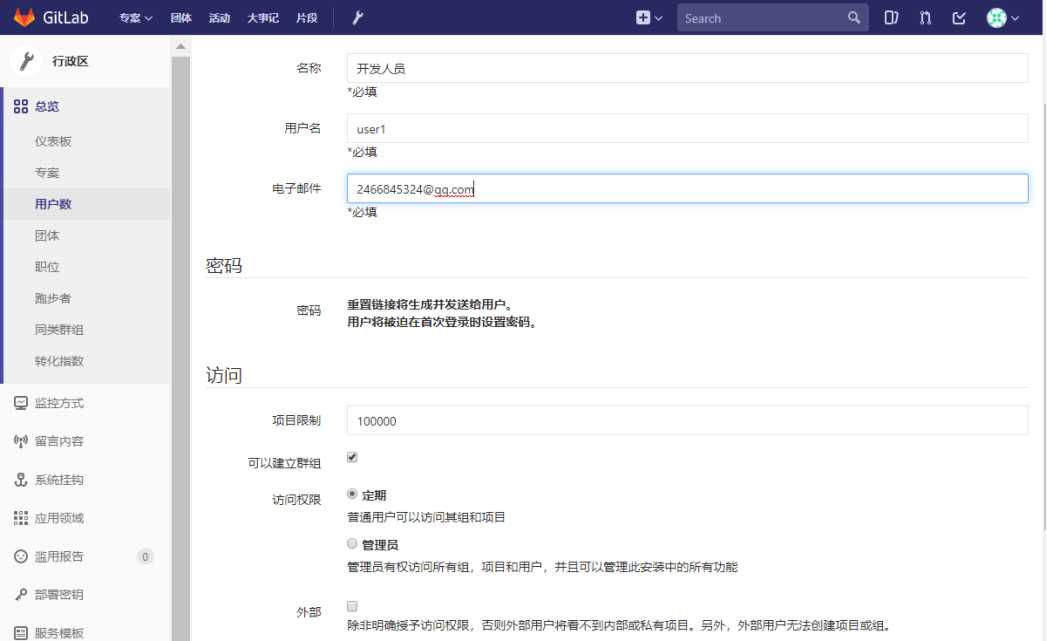Open the merge requests icon in navbar
This screenshot has height=641, width=1047.
click(925, 18)
